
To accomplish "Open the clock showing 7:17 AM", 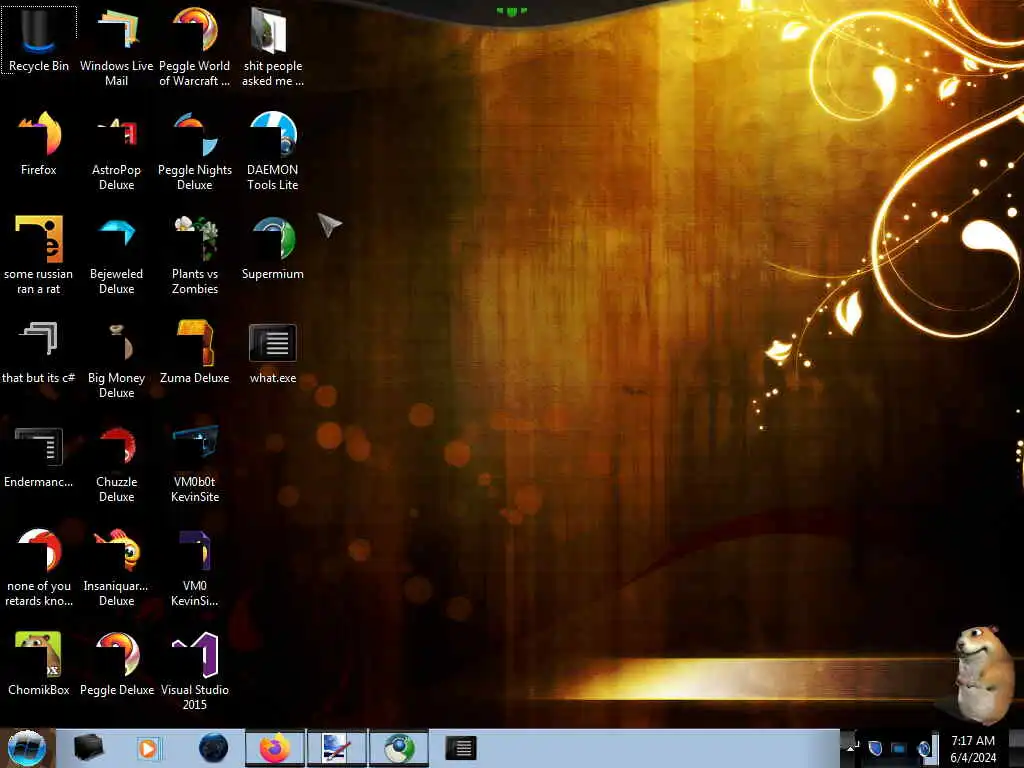I will pyautogui.click(x=973, y=748).
